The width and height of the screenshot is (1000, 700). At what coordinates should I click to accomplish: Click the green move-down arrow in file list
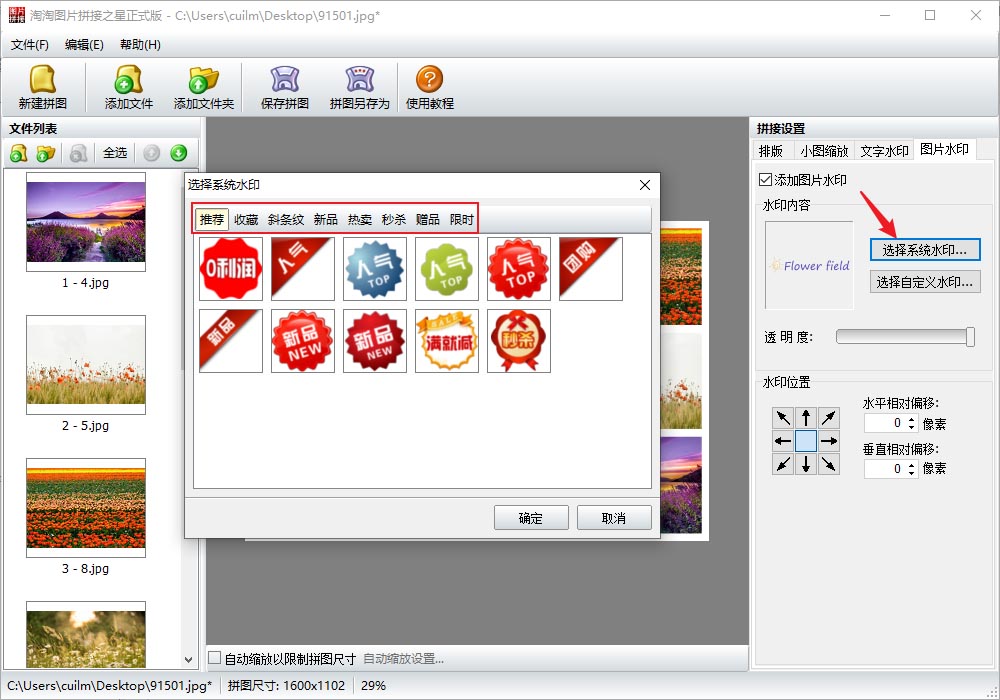click(178, 153)
